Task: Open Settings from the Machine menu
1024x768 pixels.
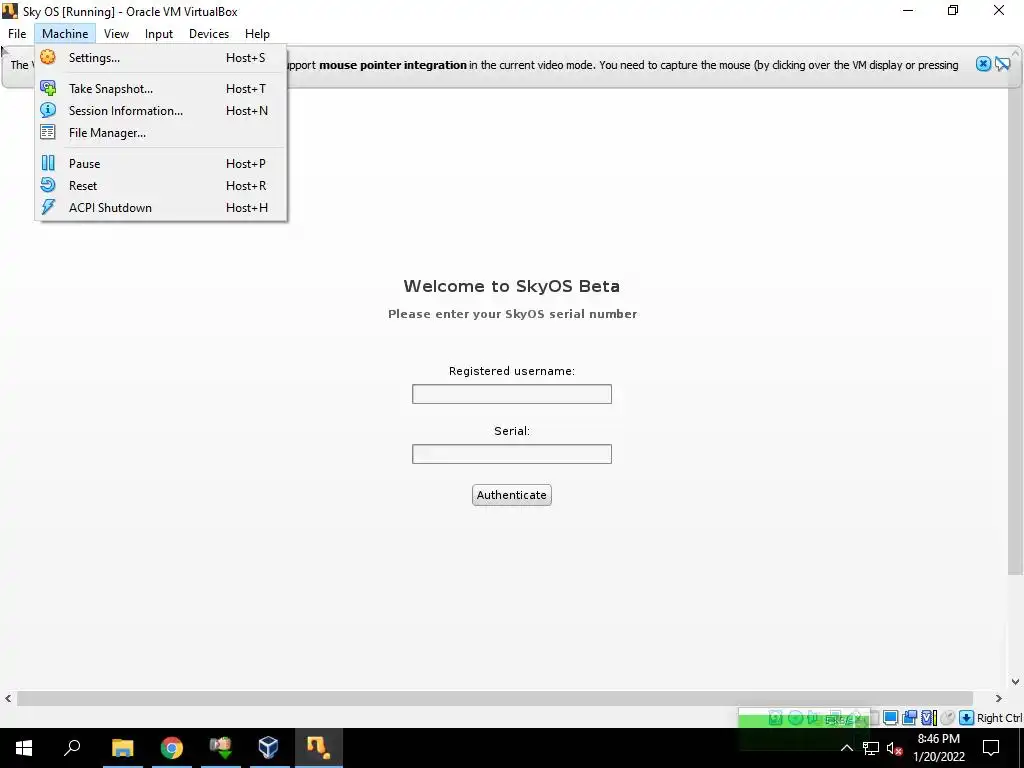Action: [161, 57]
